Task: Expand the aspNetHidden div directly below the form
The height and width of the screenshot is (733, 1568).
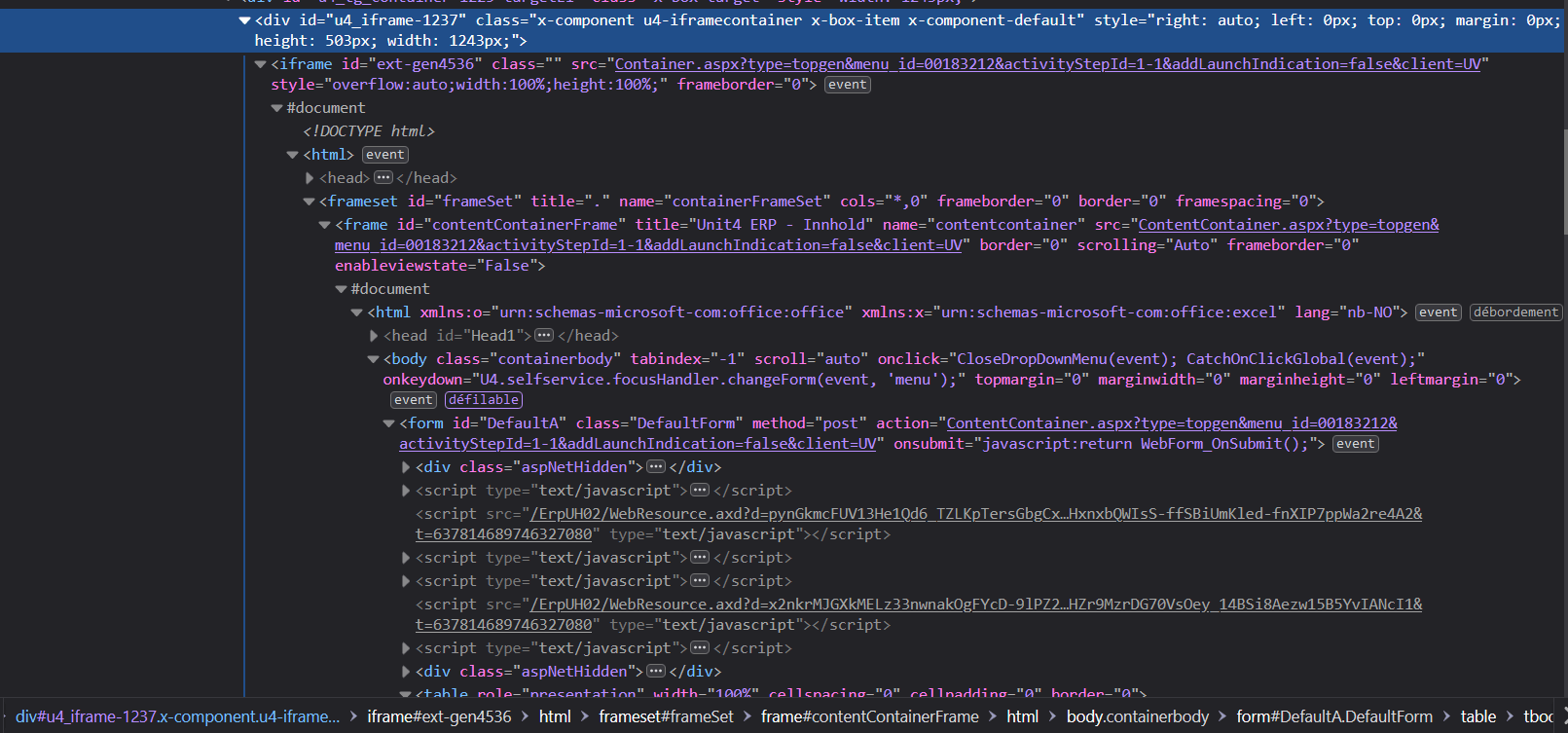Action: pos(406,467)
